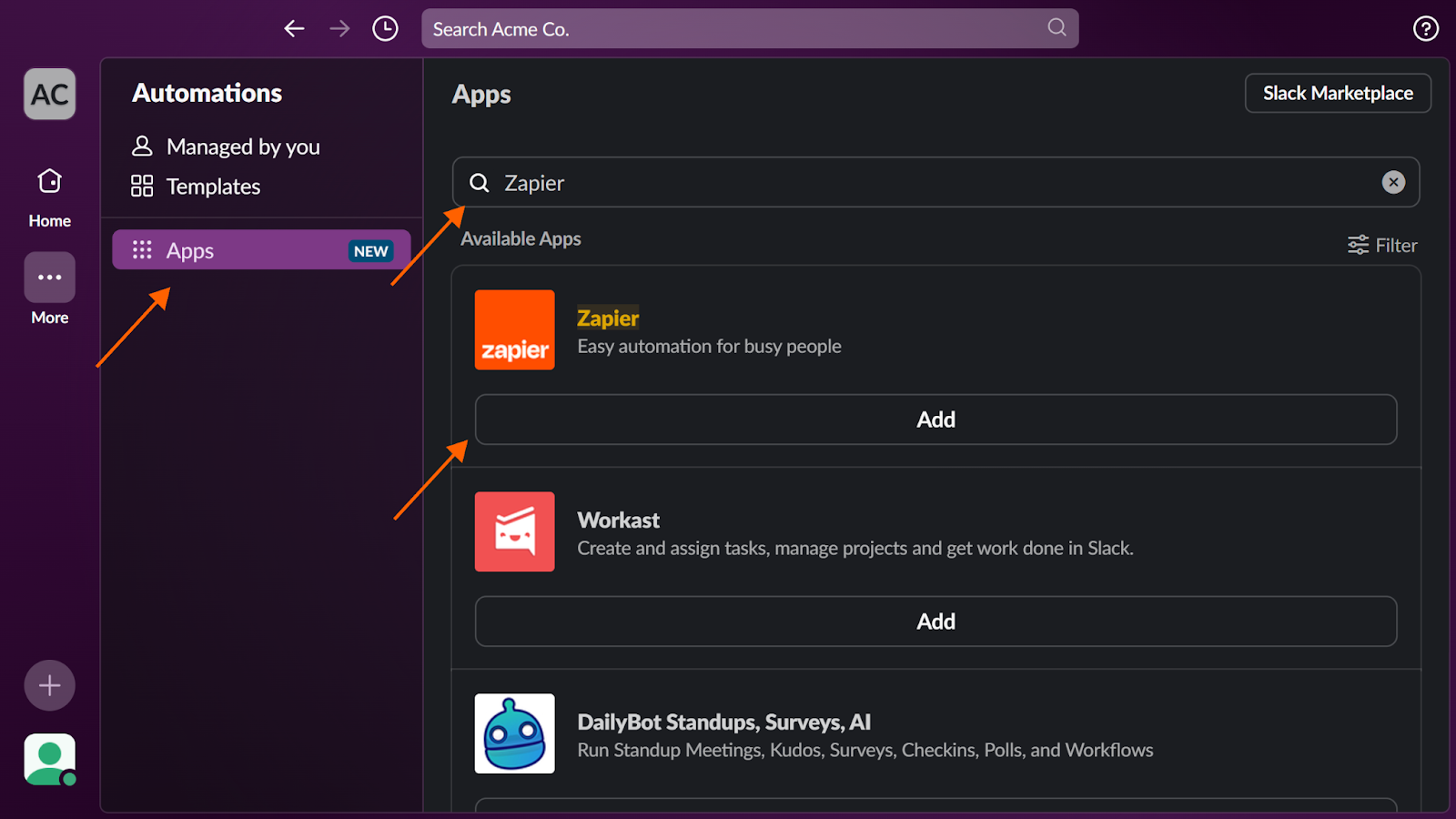Click the Workast description text

click(855, 549)
